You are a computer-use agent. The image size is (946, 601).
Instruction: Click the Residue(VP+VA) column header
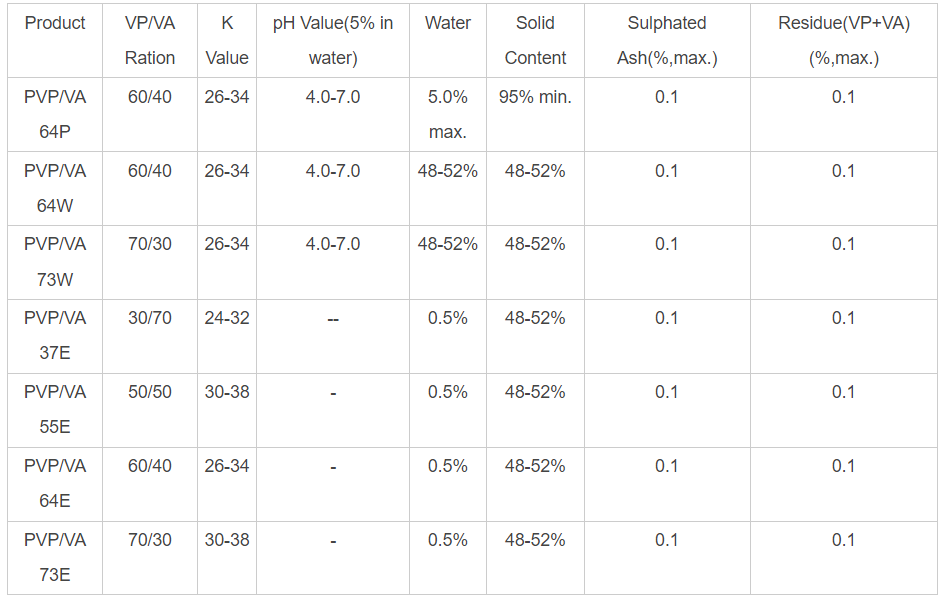click(x=844, y=40)
